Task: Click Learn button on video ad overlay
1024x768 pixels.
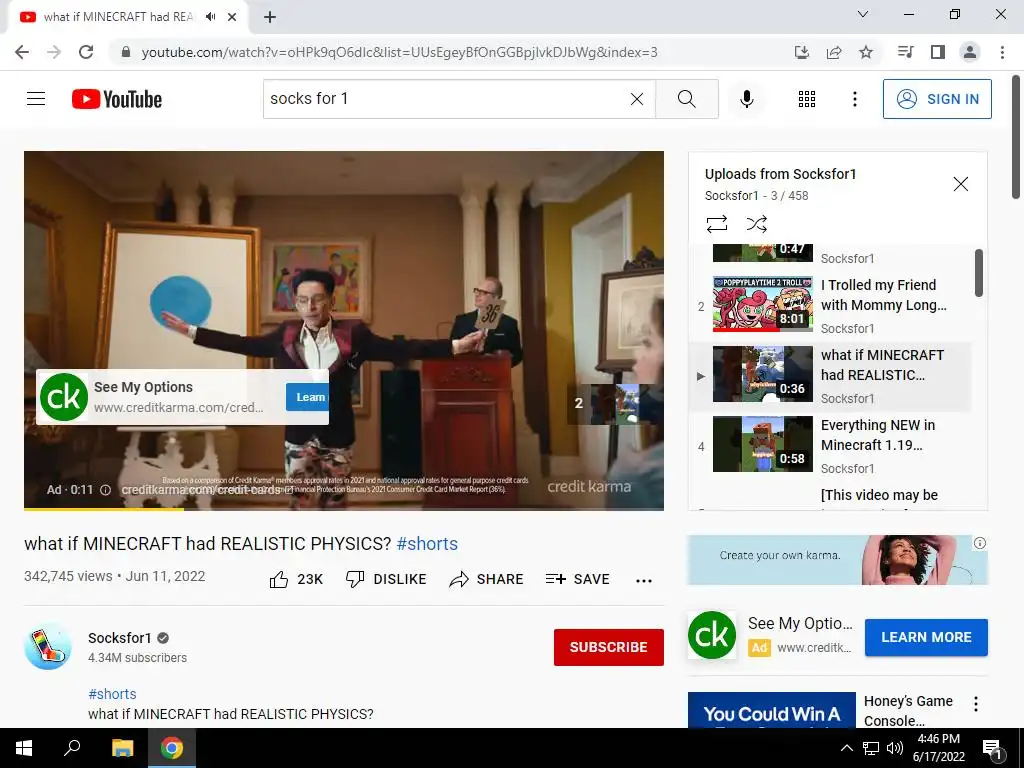Action: coord(307,397)
